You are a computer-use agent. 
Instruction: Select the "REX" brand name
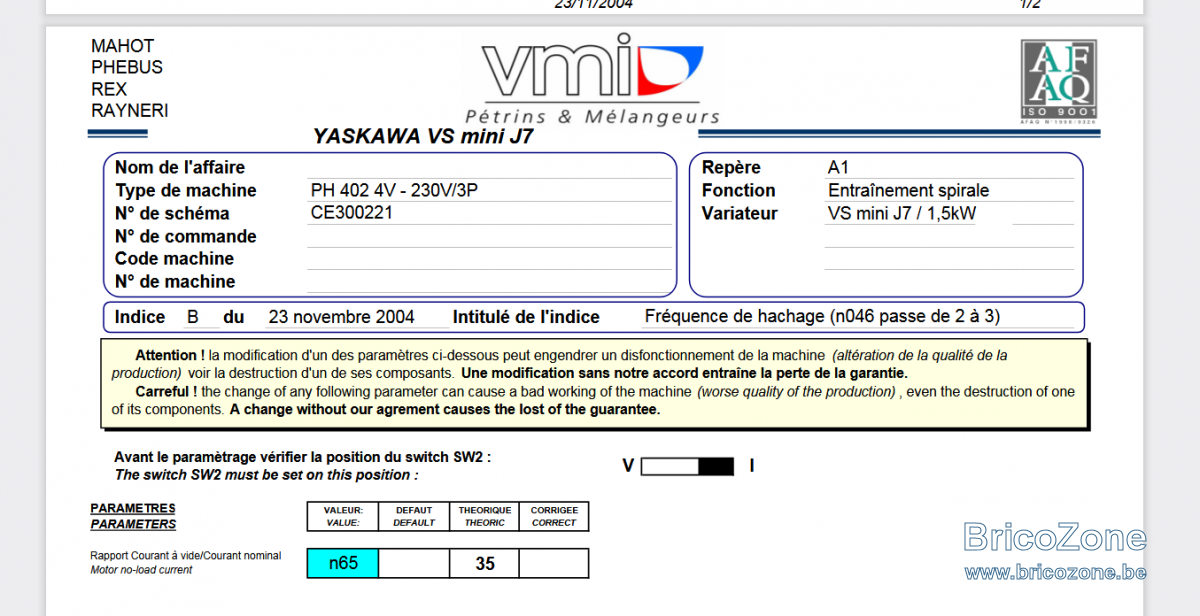(109, 89)
